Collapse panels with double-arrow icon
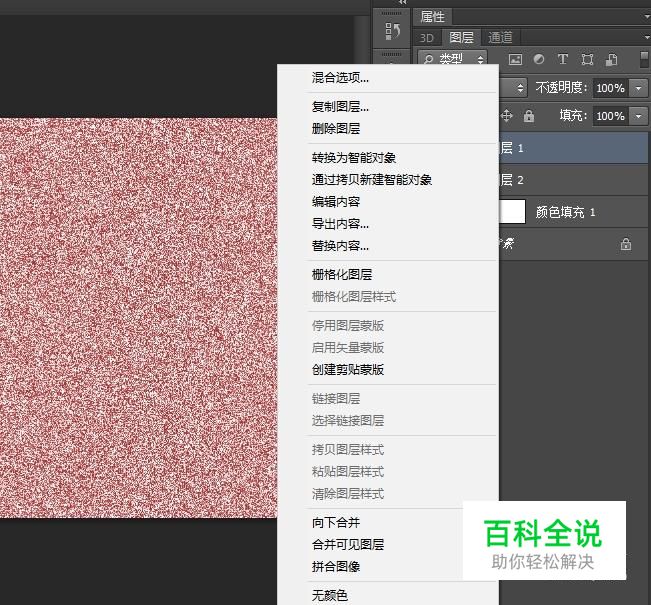This screenshot has height=605, width=651. coord(402,2)
